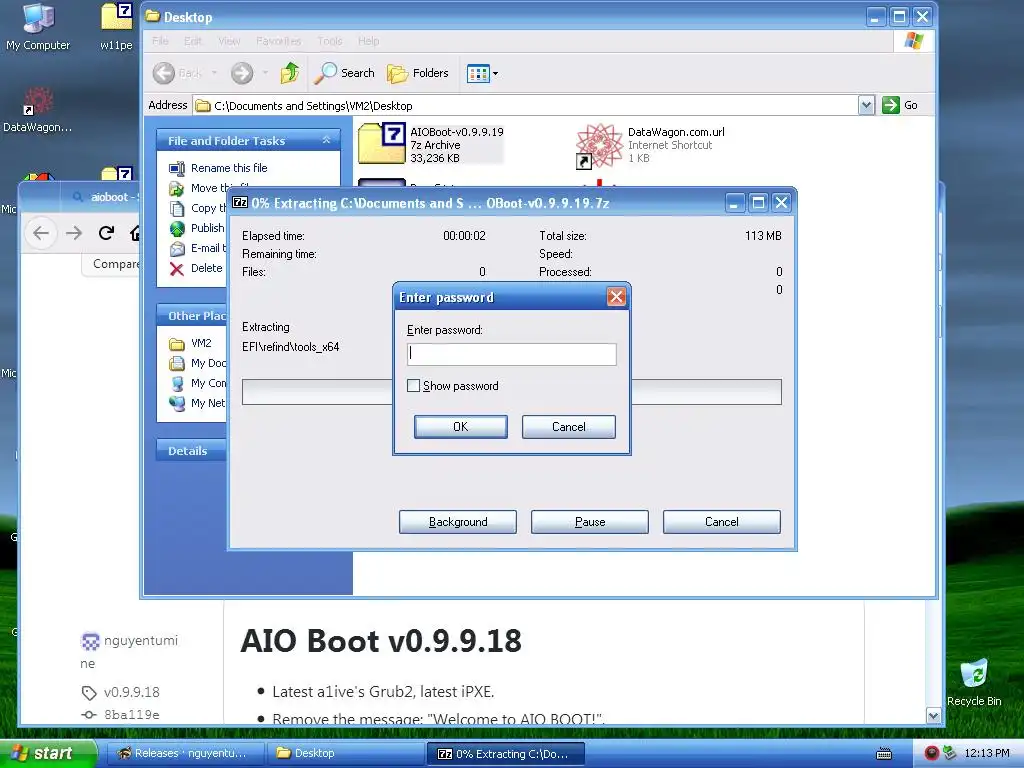Switch to Releases browser taskbar button
Viewport: 1024px width, 768px height.
[x=184, y=753]
